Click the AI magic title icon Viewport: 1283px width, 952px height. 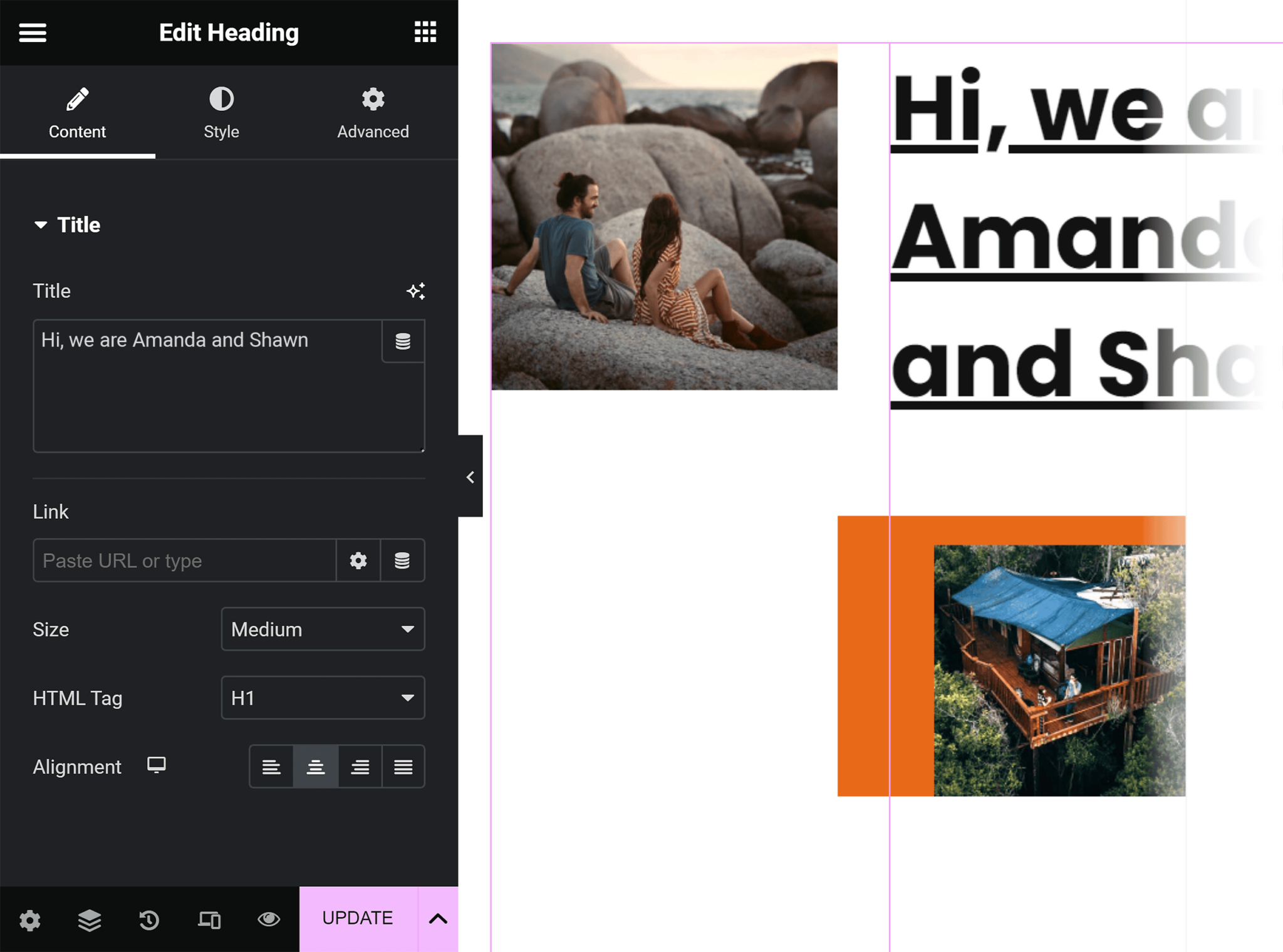pyautogui.click(x=416, y=291)
